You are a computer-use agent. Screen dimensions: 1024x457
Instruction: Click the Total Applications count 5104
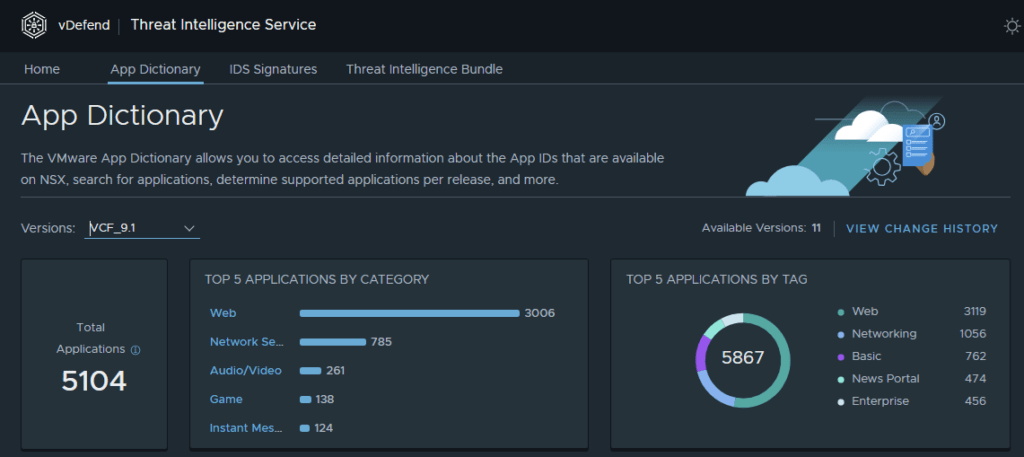94,381
